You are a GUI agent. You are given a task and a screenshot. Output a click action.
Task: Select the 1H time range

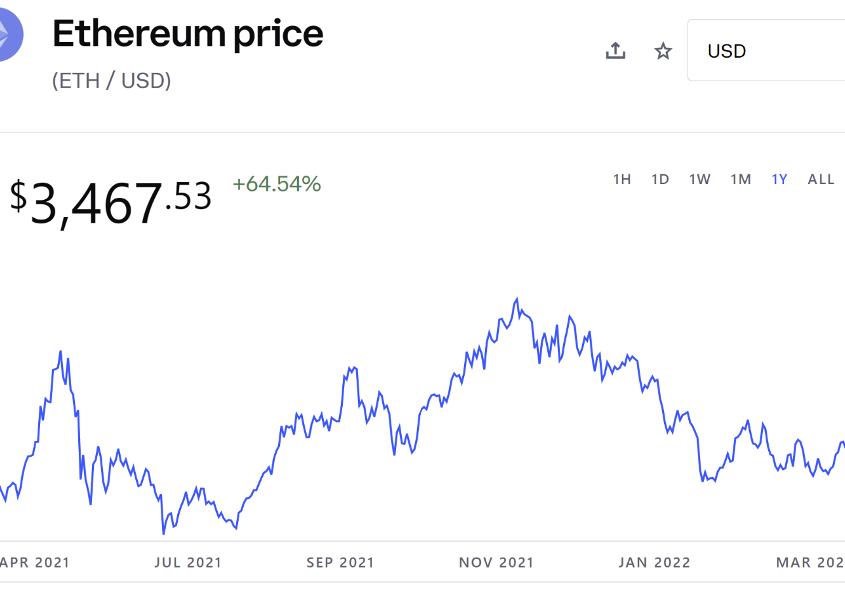[622, 179]
